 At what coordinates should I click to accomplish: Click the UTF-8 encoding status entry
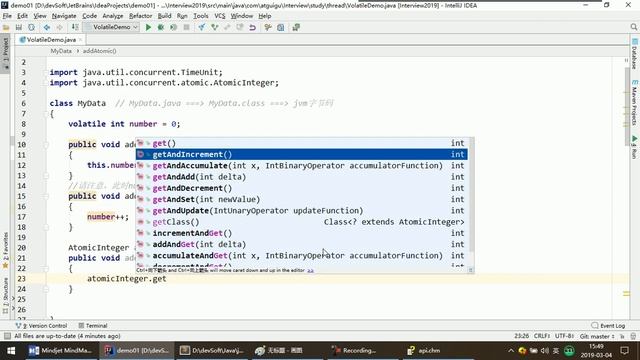(x=565, y=336)
